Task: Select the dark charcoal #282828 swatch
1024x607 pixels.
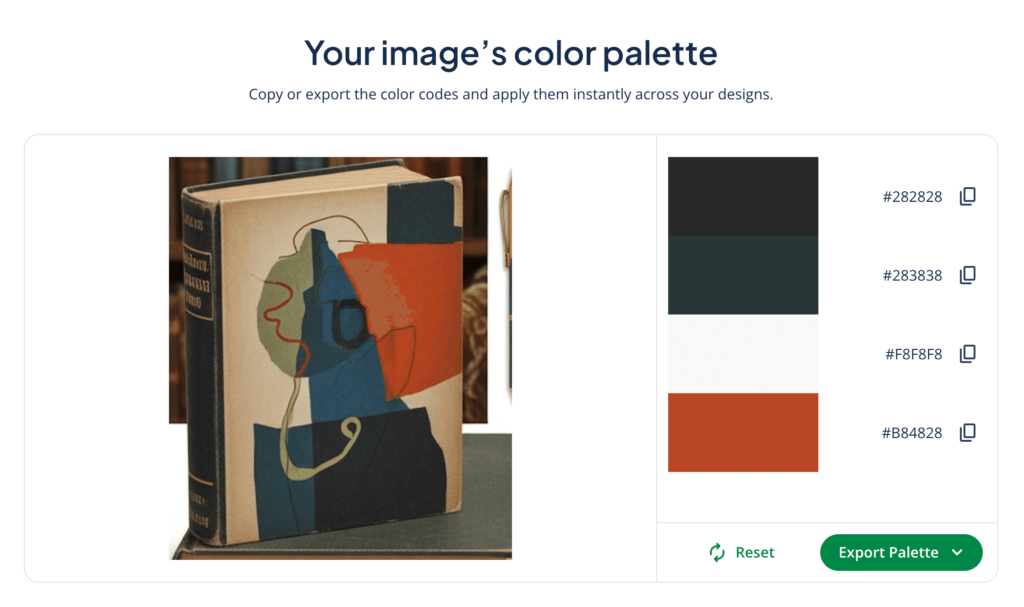Action: click(x=743, y=196)
